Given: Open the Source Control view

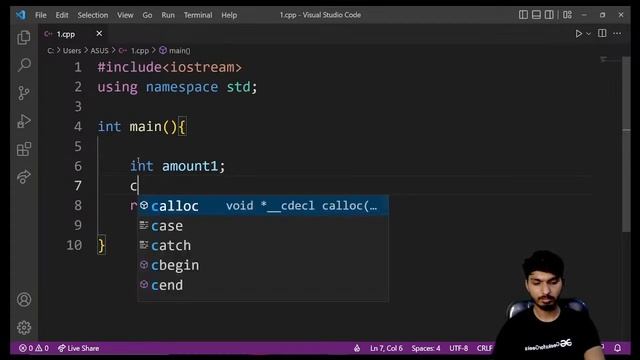Looking at the screenshot, I should 24,93.
